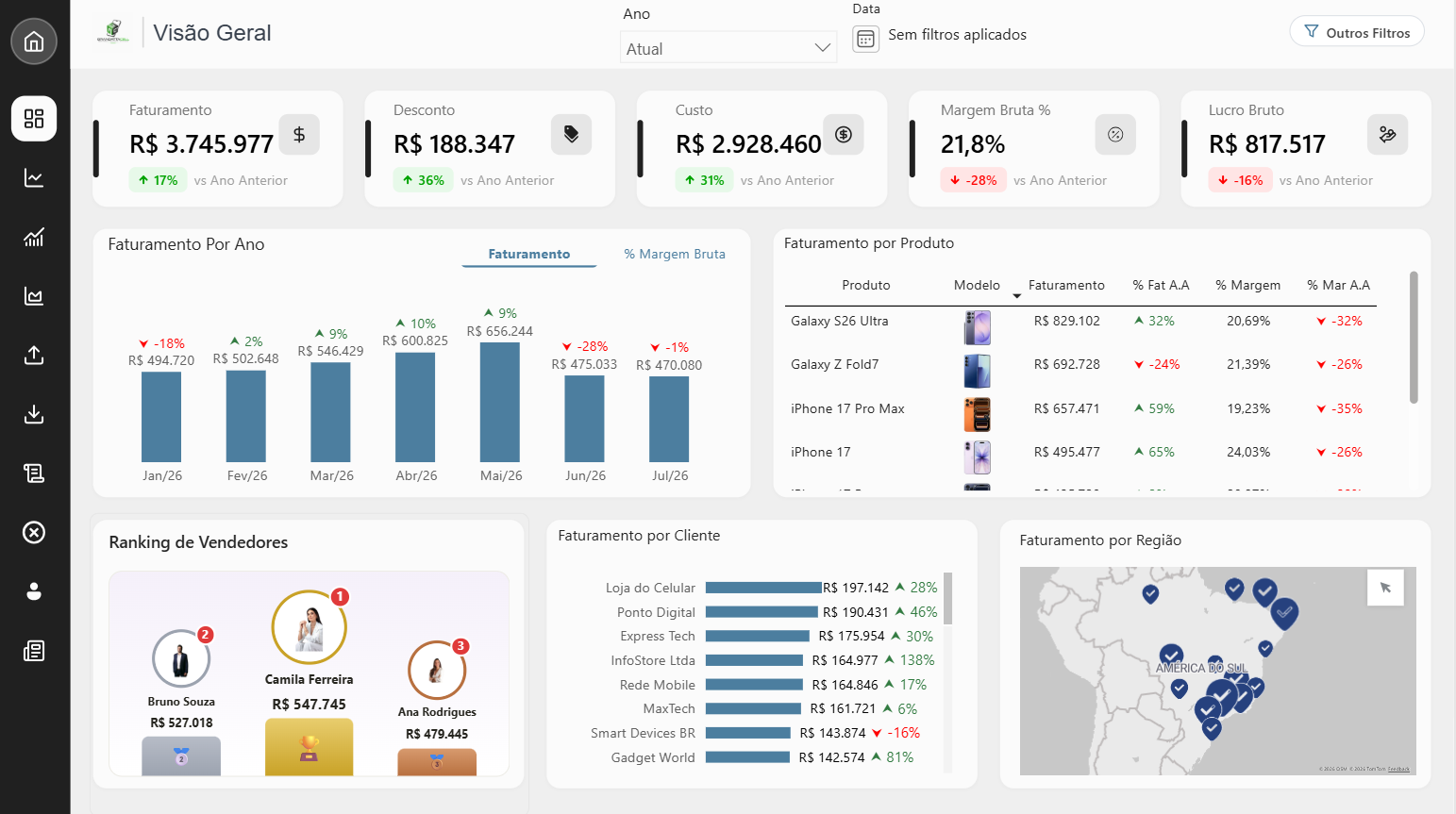Click the map select cursor tool
Viewport: 1456px width, 814px height.
(1385, 588)
